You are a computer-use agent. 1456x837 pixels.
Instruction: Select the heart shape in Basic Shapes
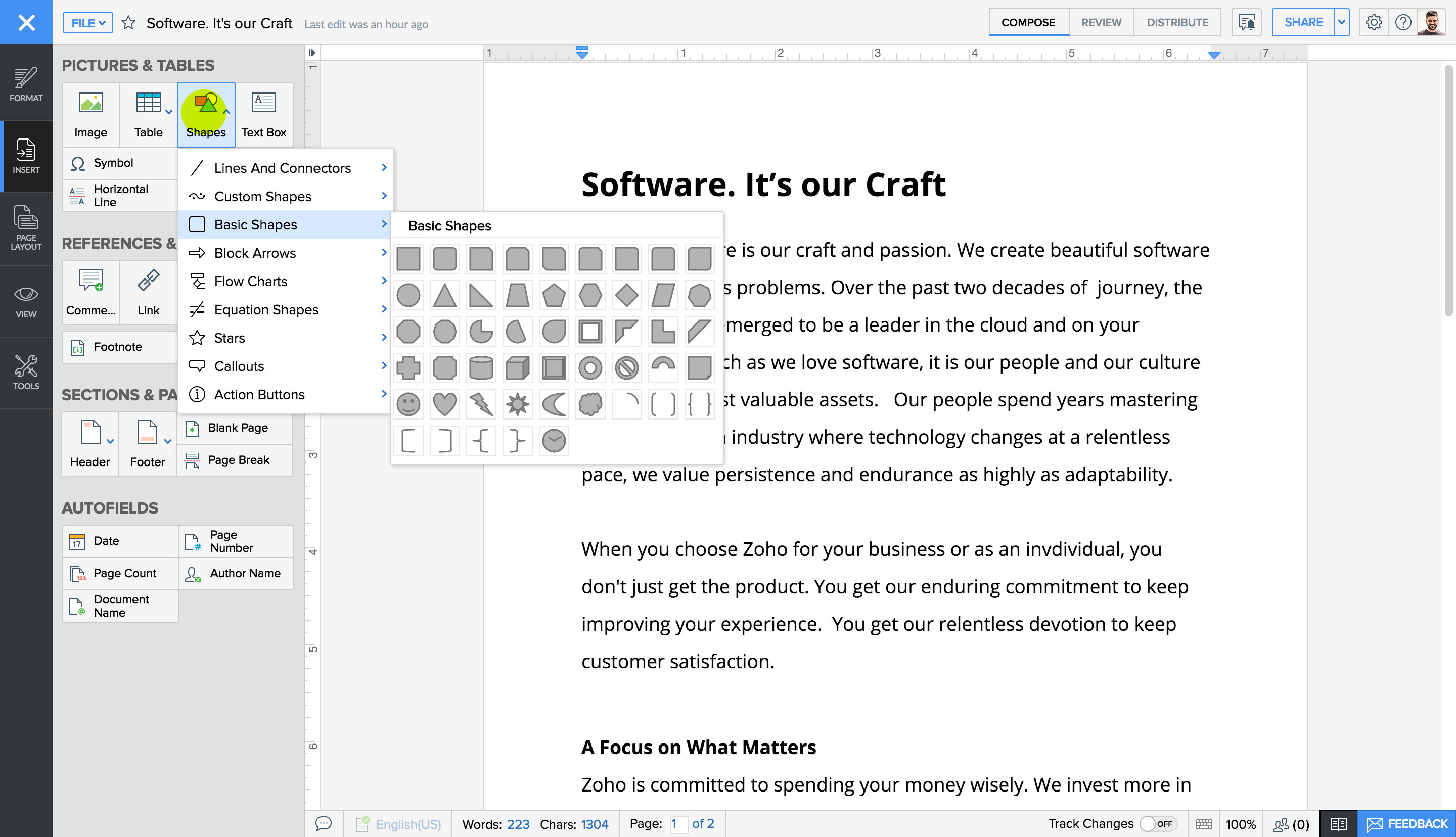click(x=444, y=404)
